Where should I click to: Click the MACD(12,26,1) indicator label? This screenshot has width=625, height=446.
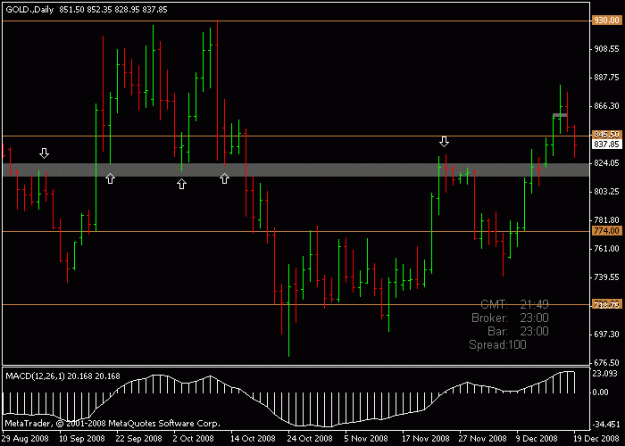[x=35, y=376]
